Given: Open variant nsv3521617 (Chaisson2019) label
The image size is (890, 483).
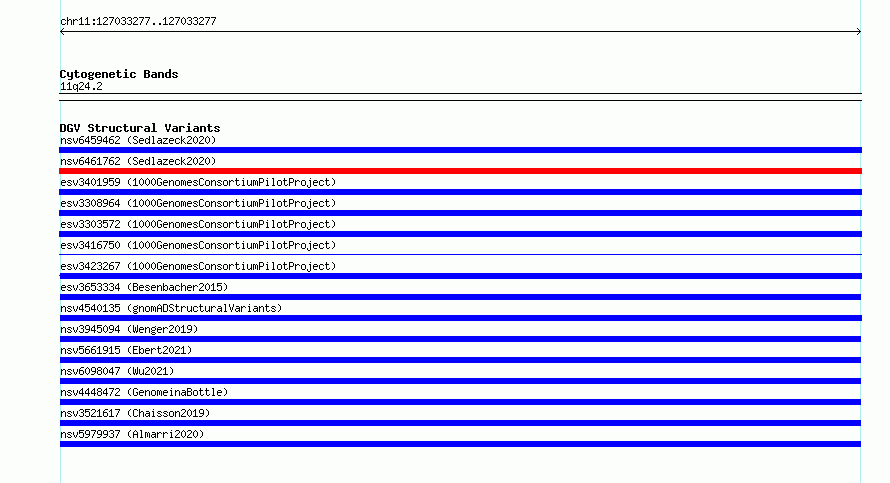Looking at the screenshot, I should point(135,413).
